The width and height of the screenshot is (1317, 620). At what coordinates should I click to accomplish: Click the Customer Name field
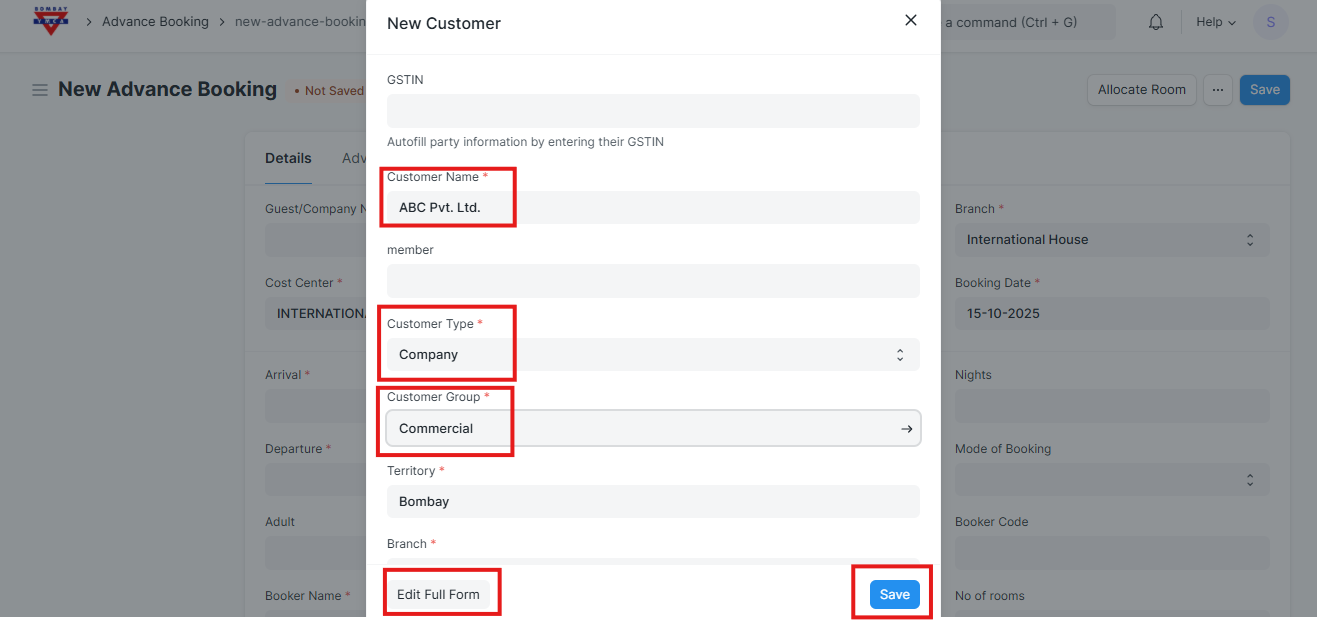652,208
